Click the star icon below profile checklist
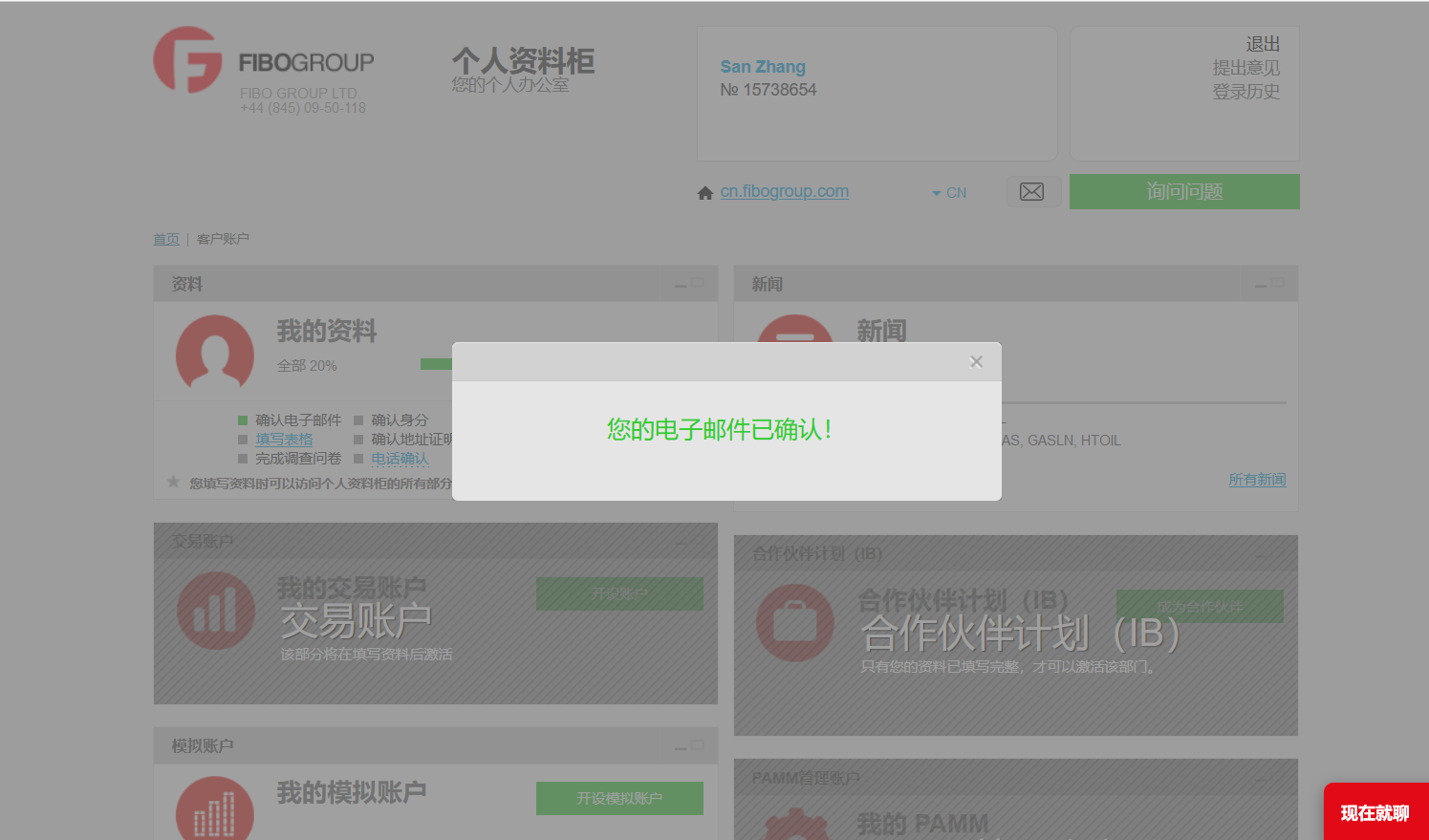This screenshot has height=840, width=1429. coord(173,483)
